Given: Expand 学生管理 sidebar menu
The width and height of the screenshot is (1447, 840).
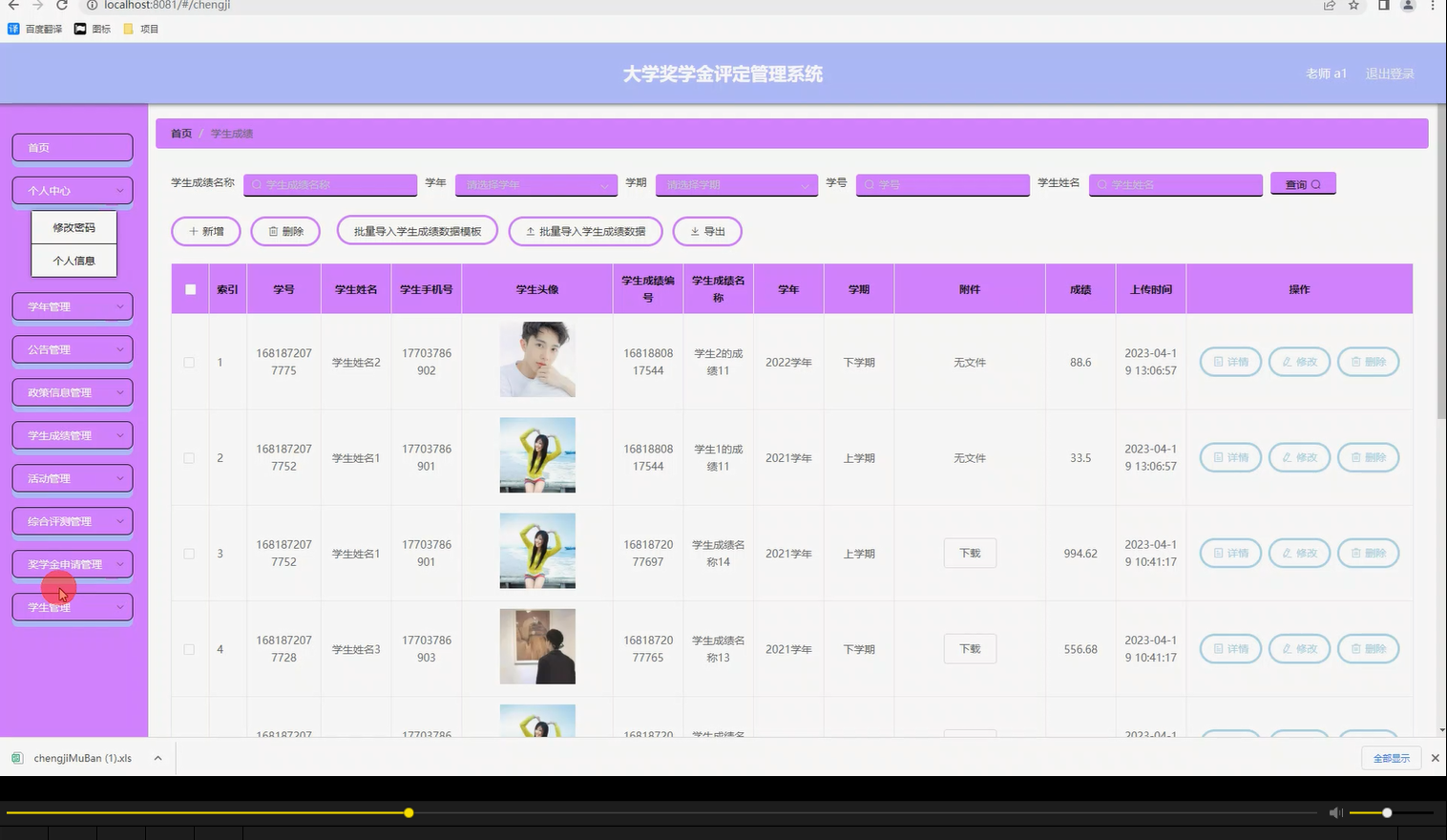Looking at the screenshot, I should [x=73, y=607].
